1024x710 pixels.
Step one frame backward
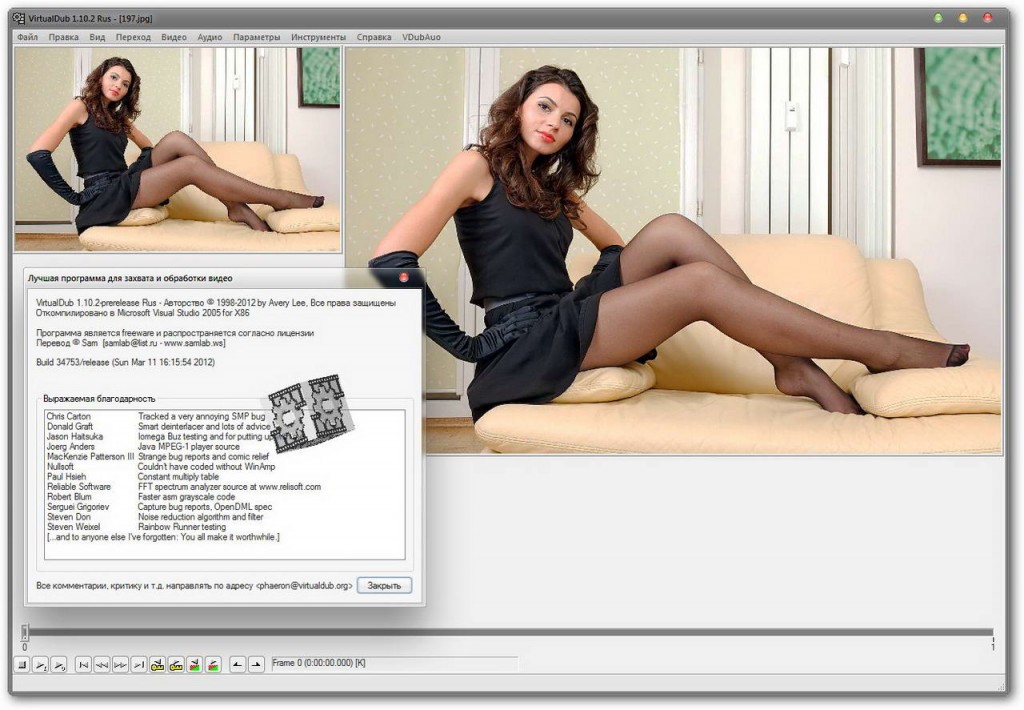pos(102,665)
